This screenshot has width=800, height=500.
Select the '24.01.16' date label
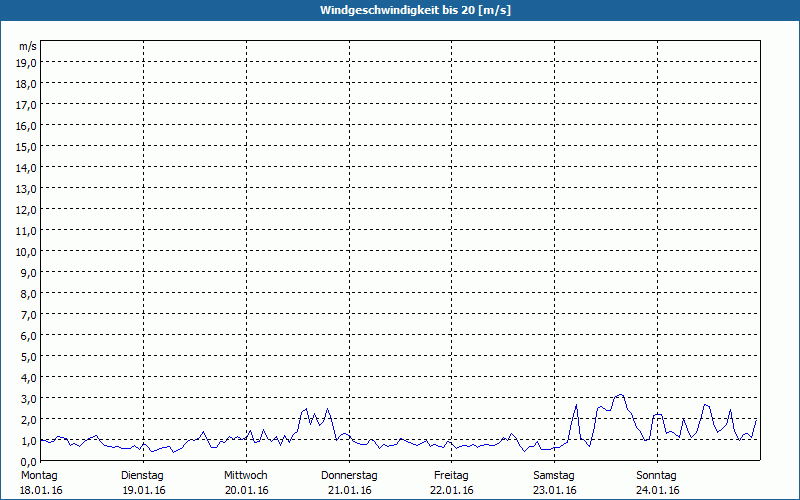tap(658, 490)
